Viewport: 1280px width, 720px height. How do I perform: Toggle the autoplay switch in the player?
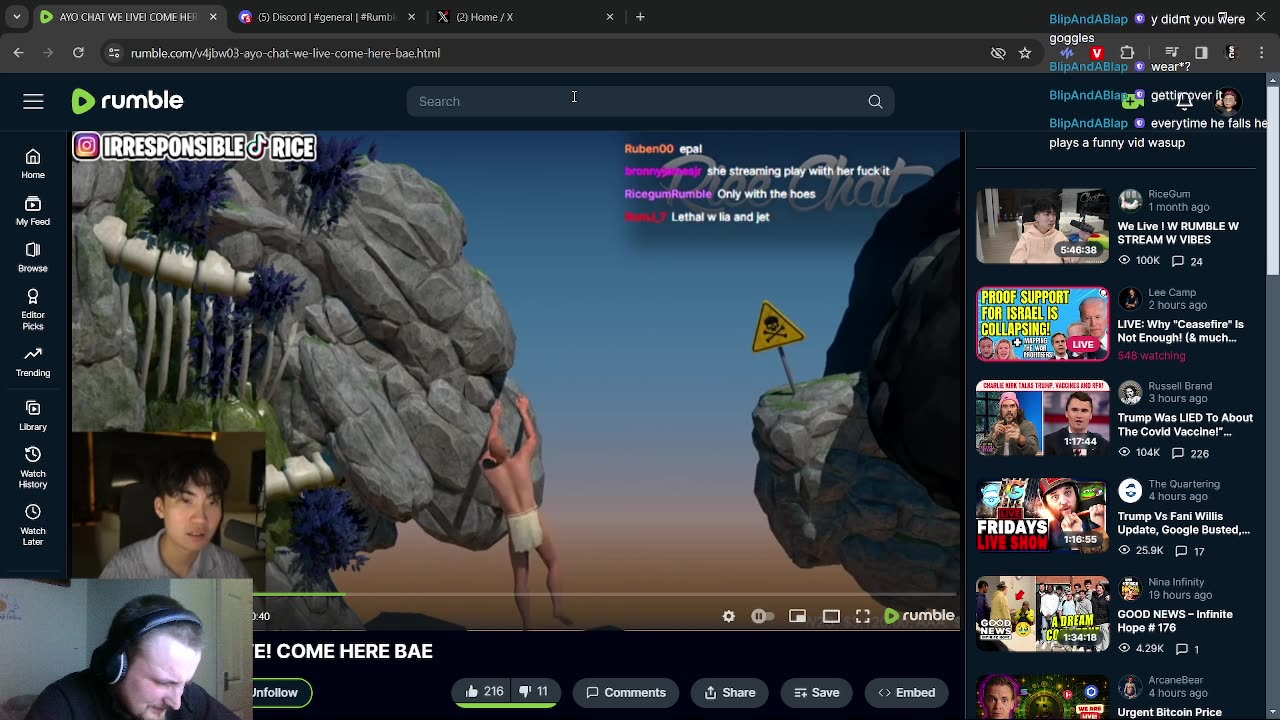pos(762,616)
